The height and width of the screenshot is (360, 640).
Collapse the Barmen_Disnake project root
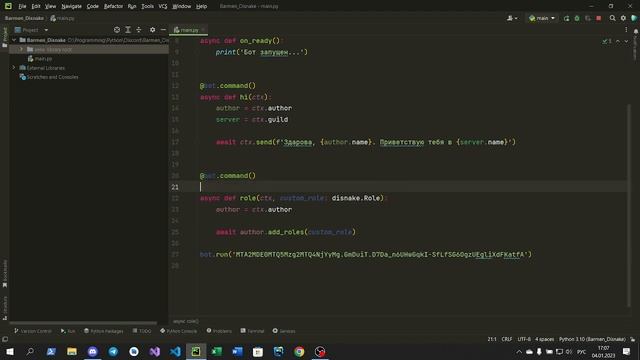pos(14,40)
